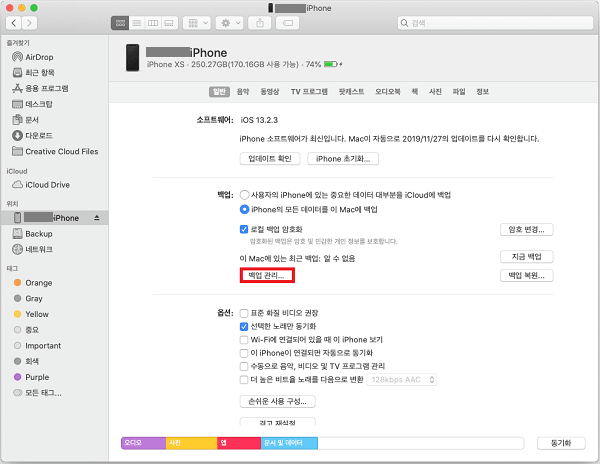Viewport: 600px width, 464px height.
Task: Click the Share toolbar icon
Action: click(260, 23)
